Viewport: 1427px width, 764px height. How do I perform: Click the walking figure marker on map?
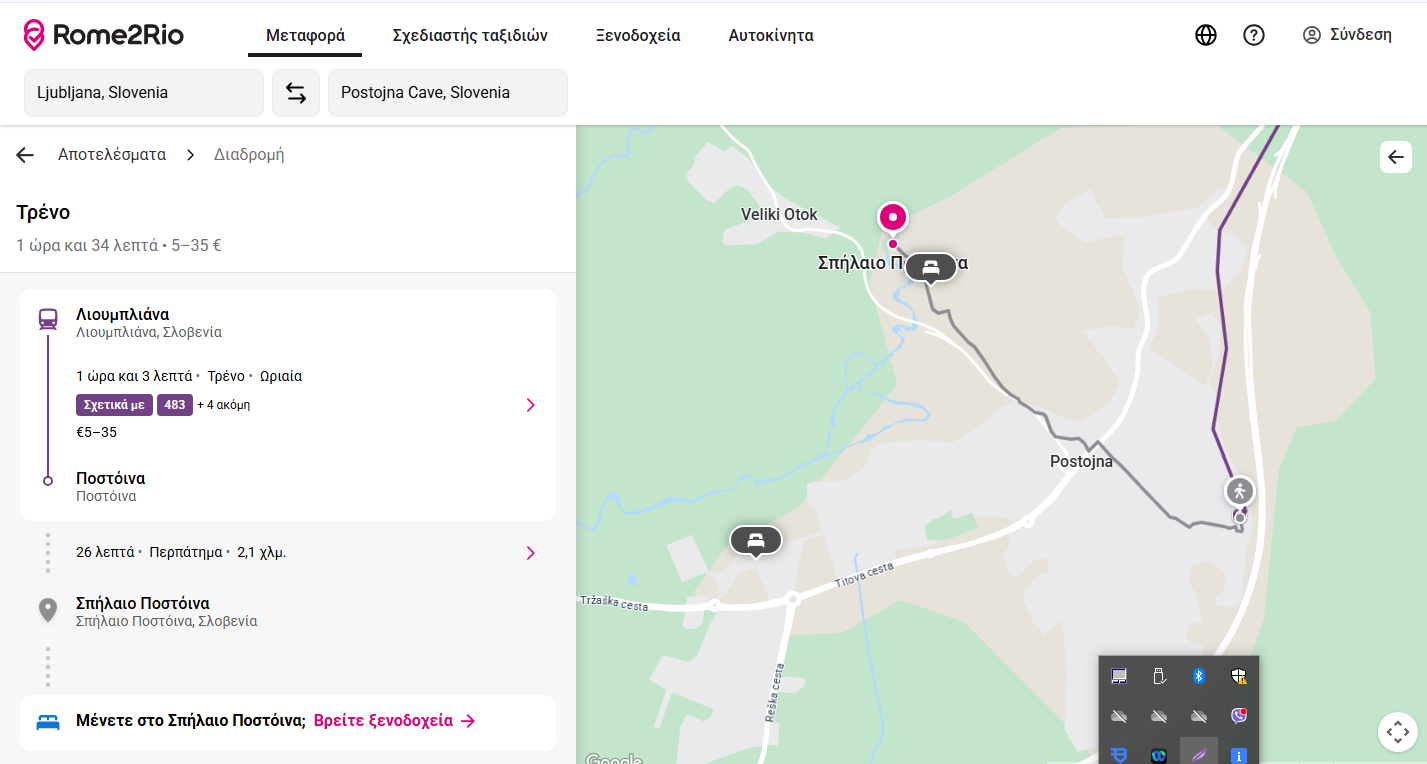coord(1240,491)
